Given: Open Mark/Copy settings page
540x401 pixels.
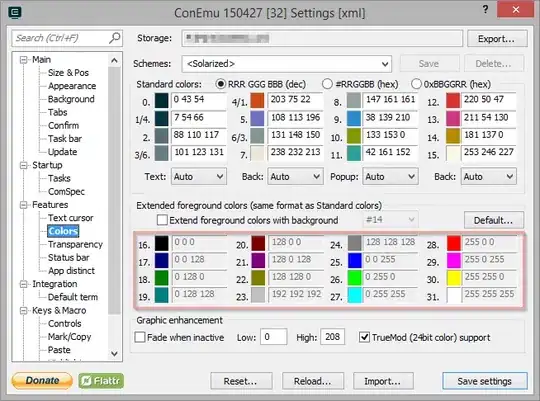Looking at the screenshot, I should coord(70,337).
